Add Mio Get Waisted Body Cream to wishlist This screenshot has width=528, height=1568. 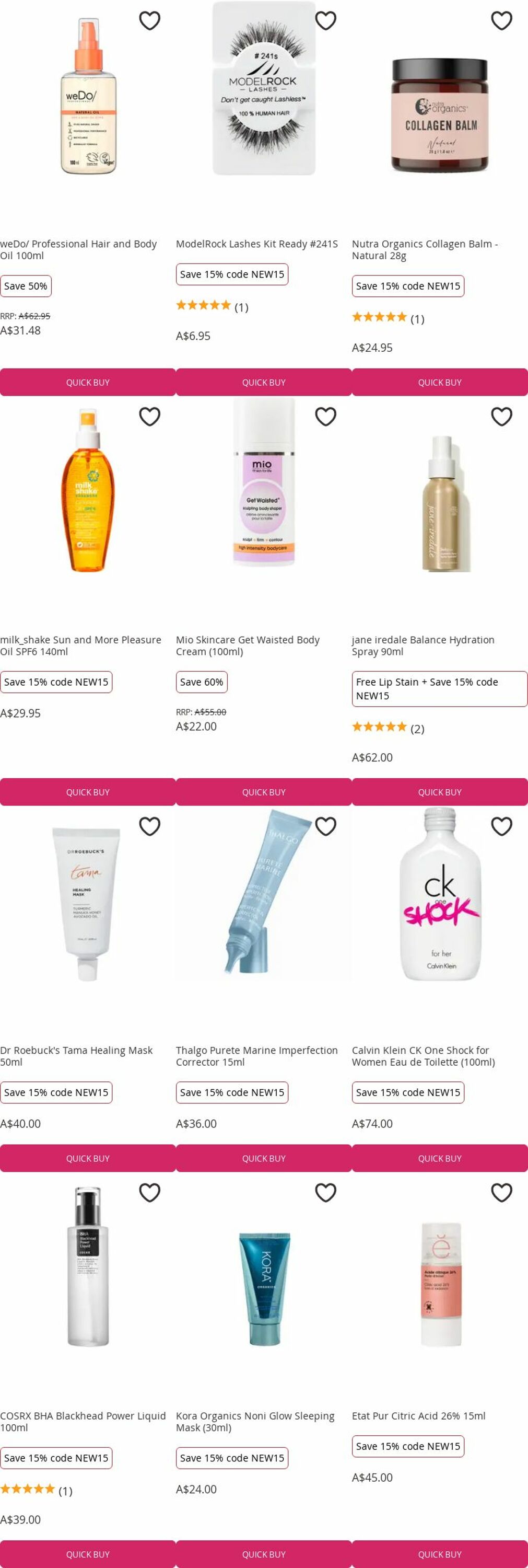point(325,417)
